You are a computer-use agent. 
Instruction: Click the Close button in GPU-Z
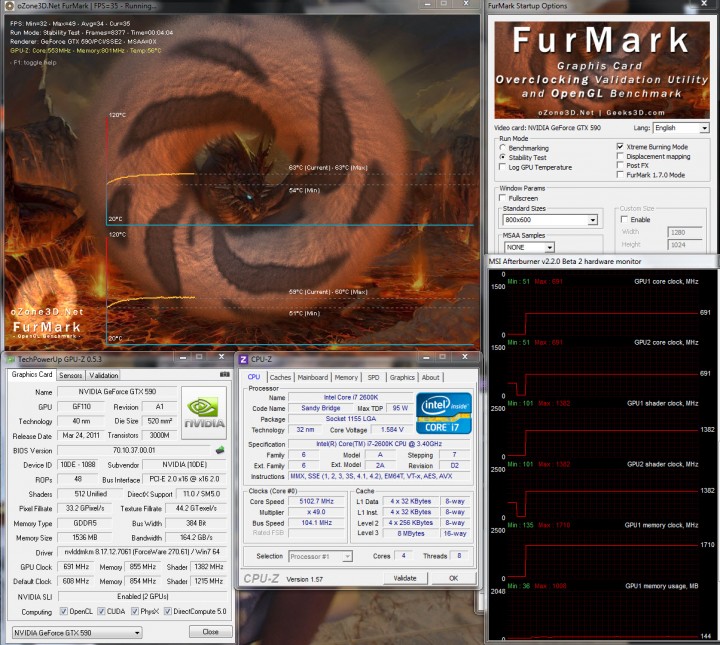pos(211,632)
